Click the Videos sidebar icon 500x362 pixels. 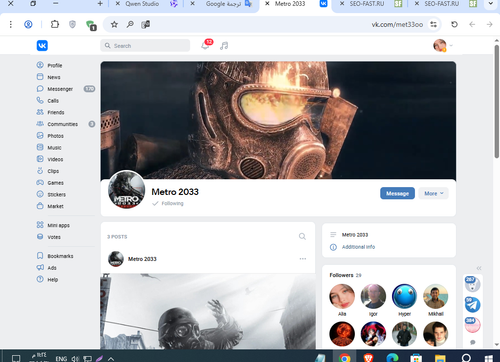point(40,159)
